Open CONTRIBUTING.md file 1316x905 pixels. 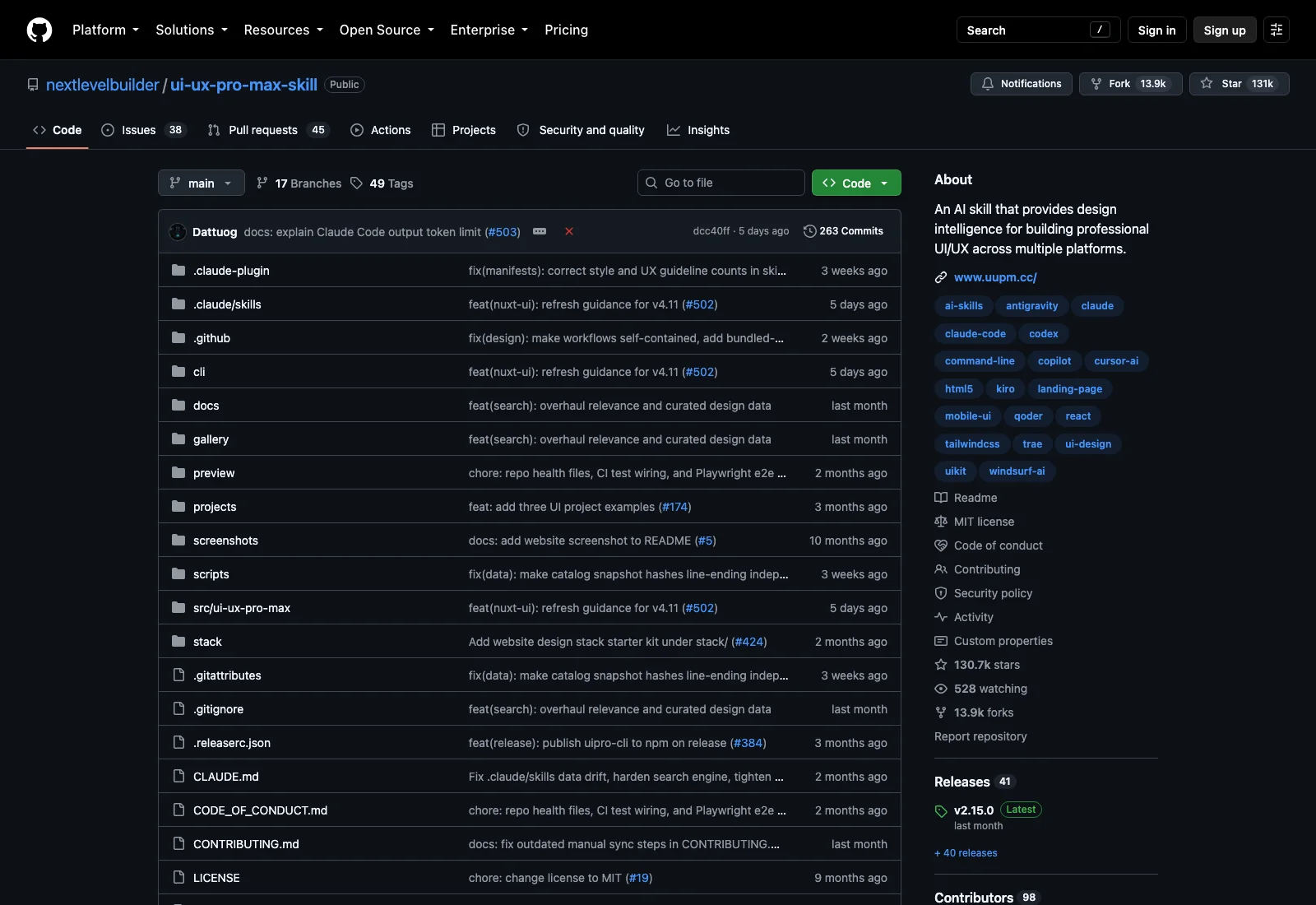click(246, 844)
